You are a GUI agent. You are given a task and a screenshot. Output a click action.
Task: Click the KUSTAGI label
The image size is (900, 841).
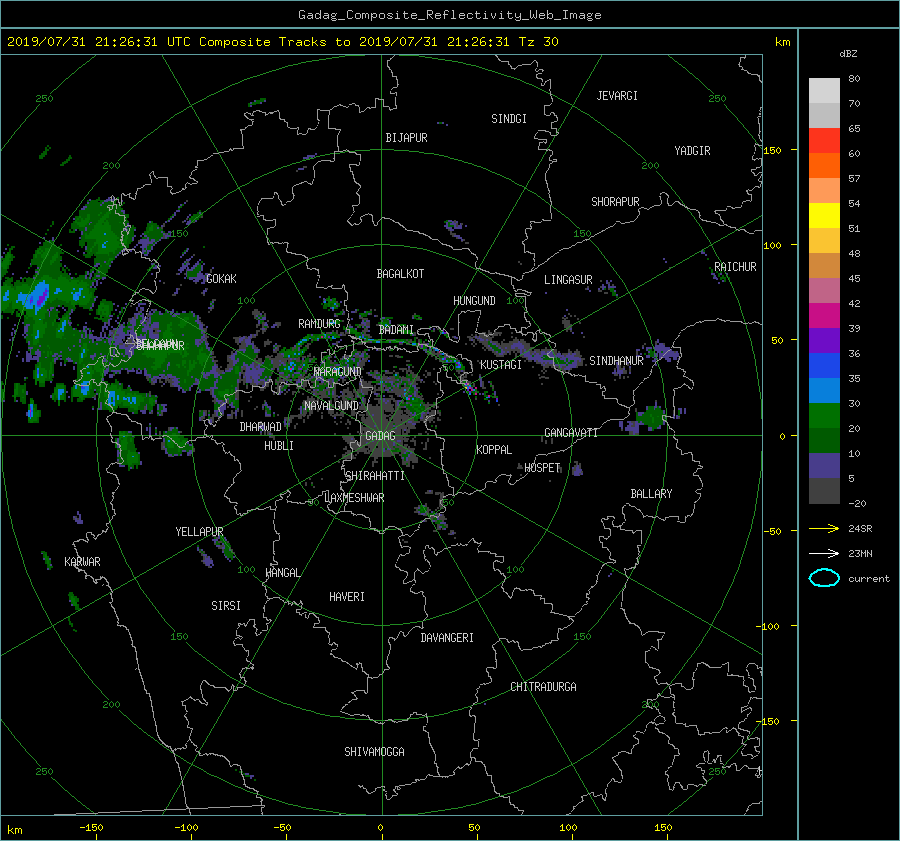501,365
